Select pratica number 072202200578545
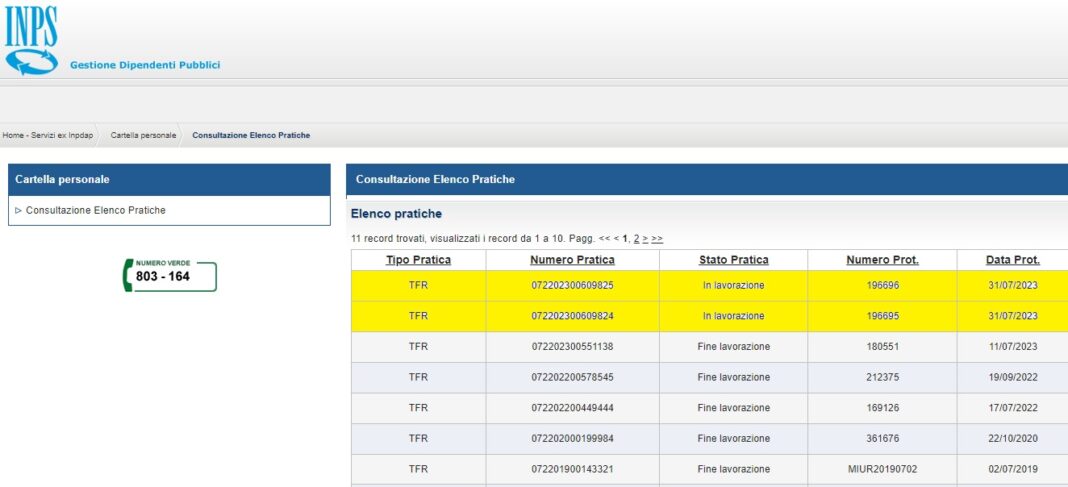This screenshot has width=1068, height=487. [572, 377]
